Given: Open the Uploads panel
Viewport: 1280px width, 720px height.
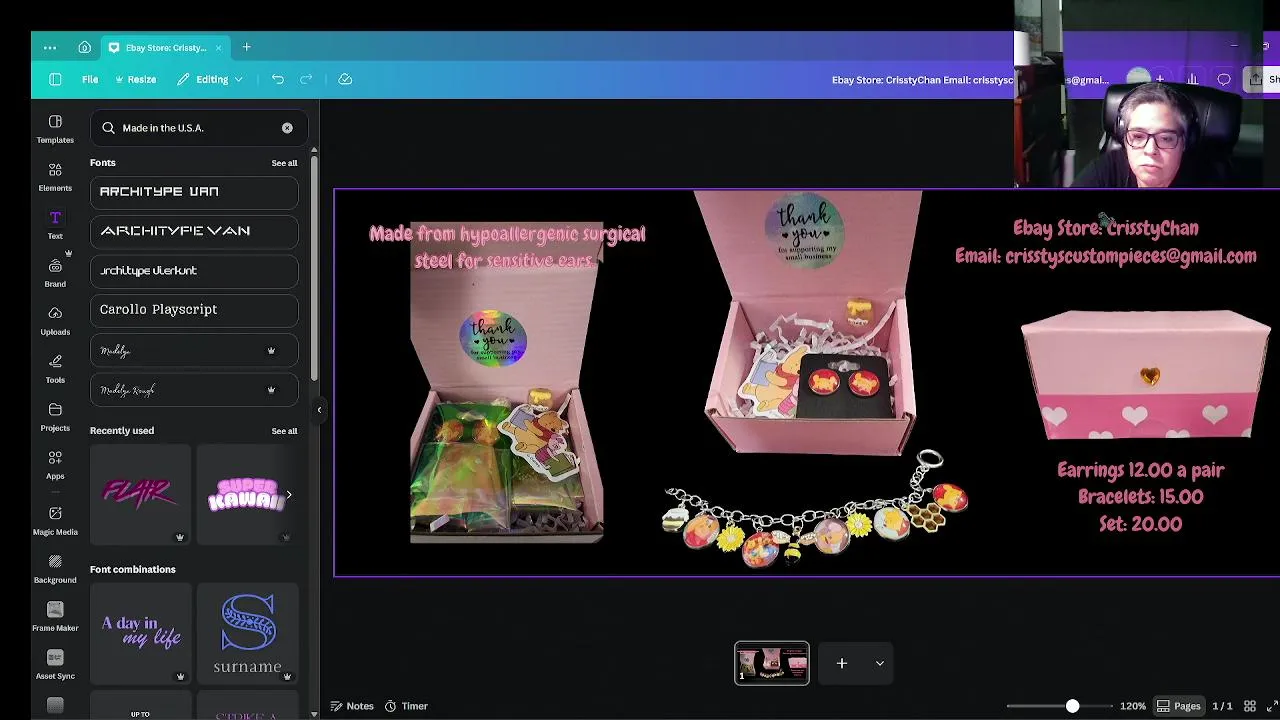Looking at the screenshot, I should pyautogui.click(x=55, y=321).
